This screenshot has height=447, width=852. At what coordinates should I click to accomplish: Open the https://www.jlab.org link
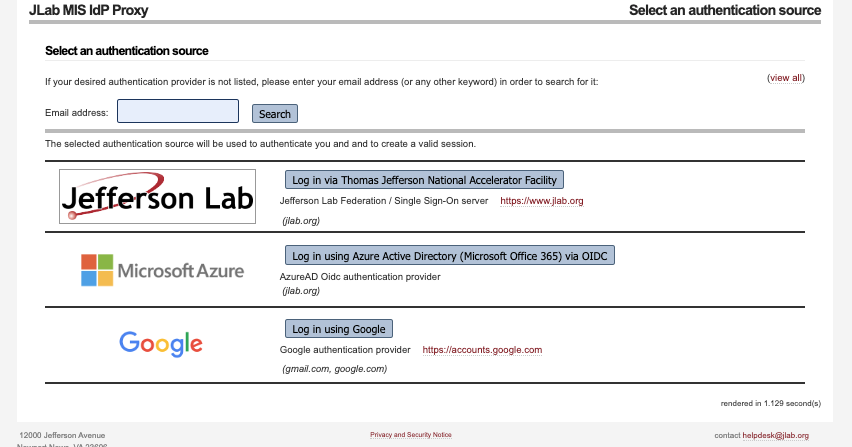click(542, 200)
